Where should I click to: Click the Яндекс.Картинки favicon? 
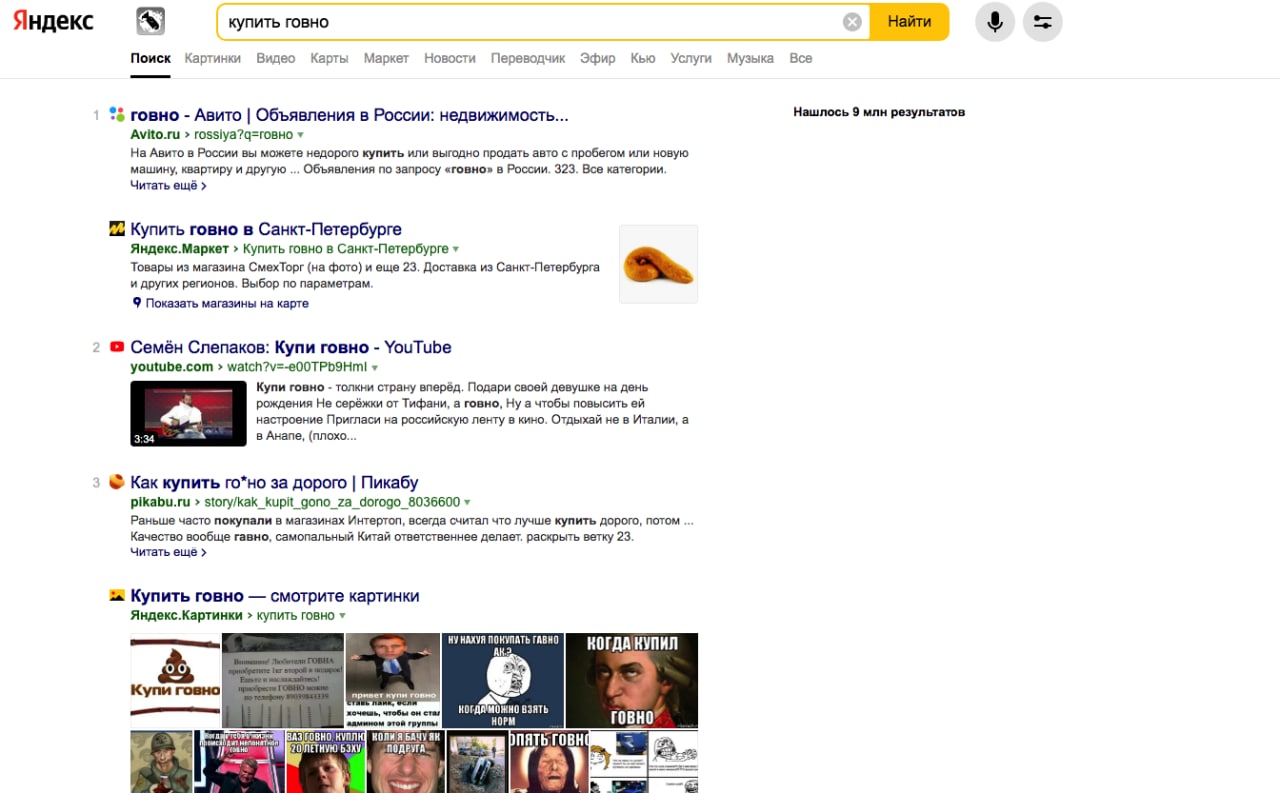117,595
